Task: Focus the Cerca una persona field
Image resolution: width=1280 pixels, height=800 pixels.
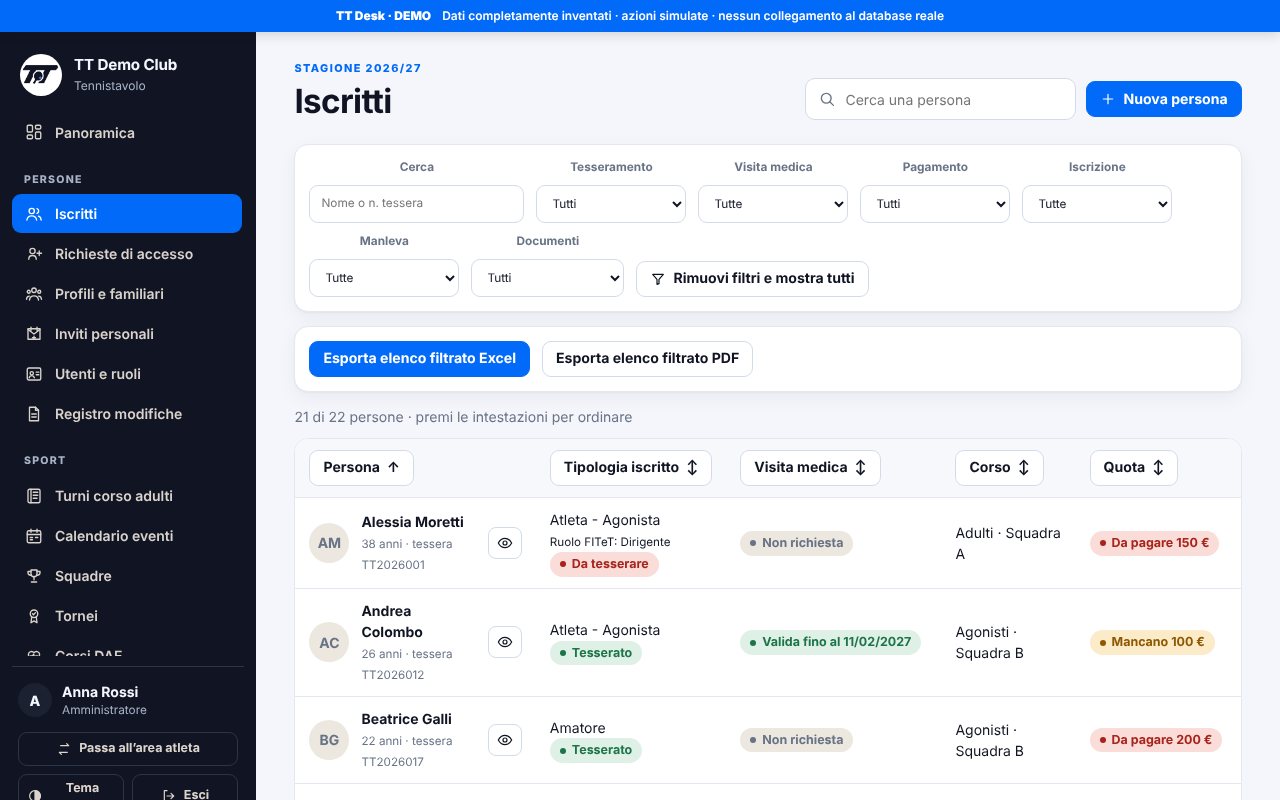Action: [940, 100]
